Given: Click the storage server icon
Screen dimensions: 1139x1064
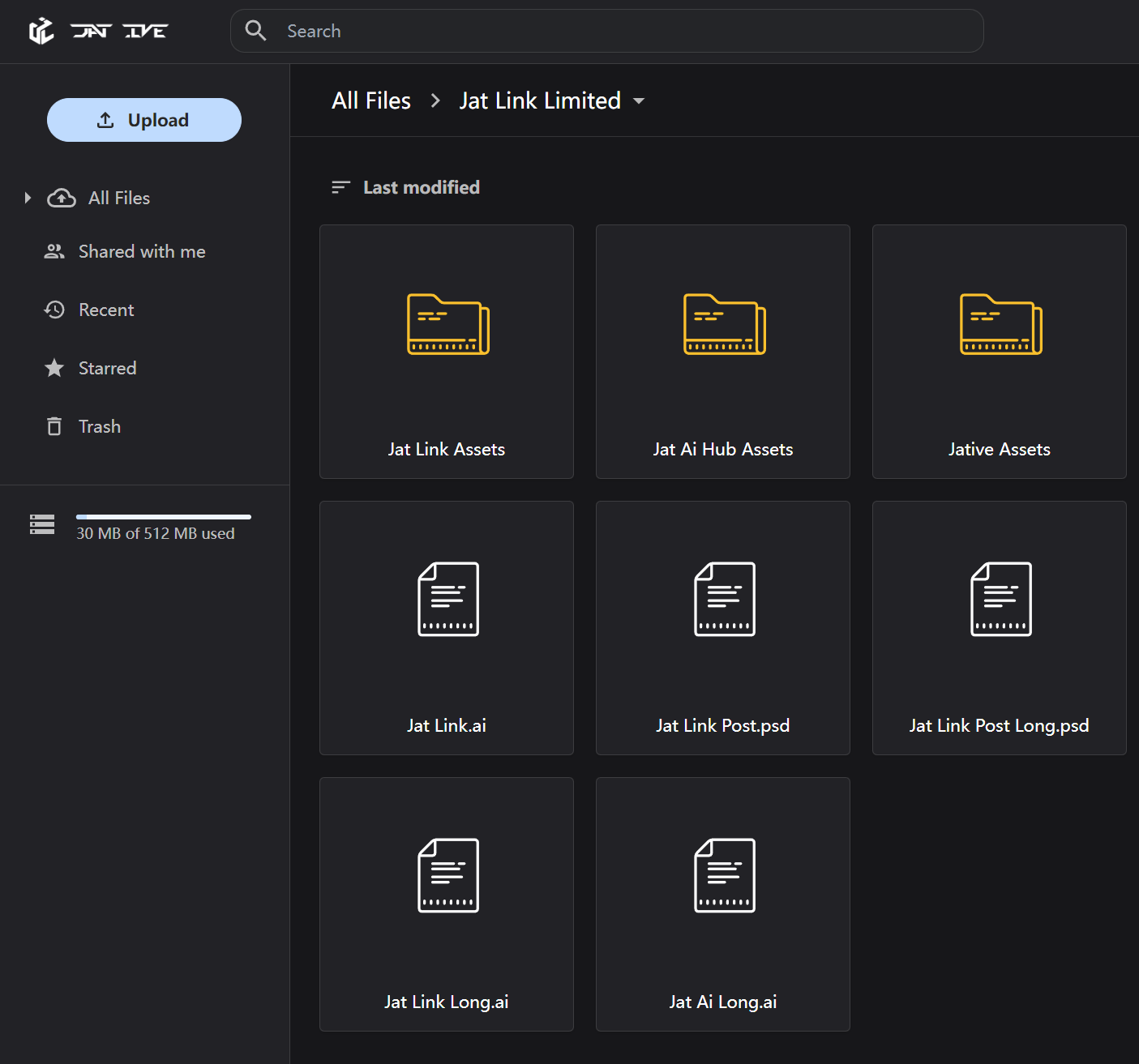Looking at the screenshot, I should point(42,524).
